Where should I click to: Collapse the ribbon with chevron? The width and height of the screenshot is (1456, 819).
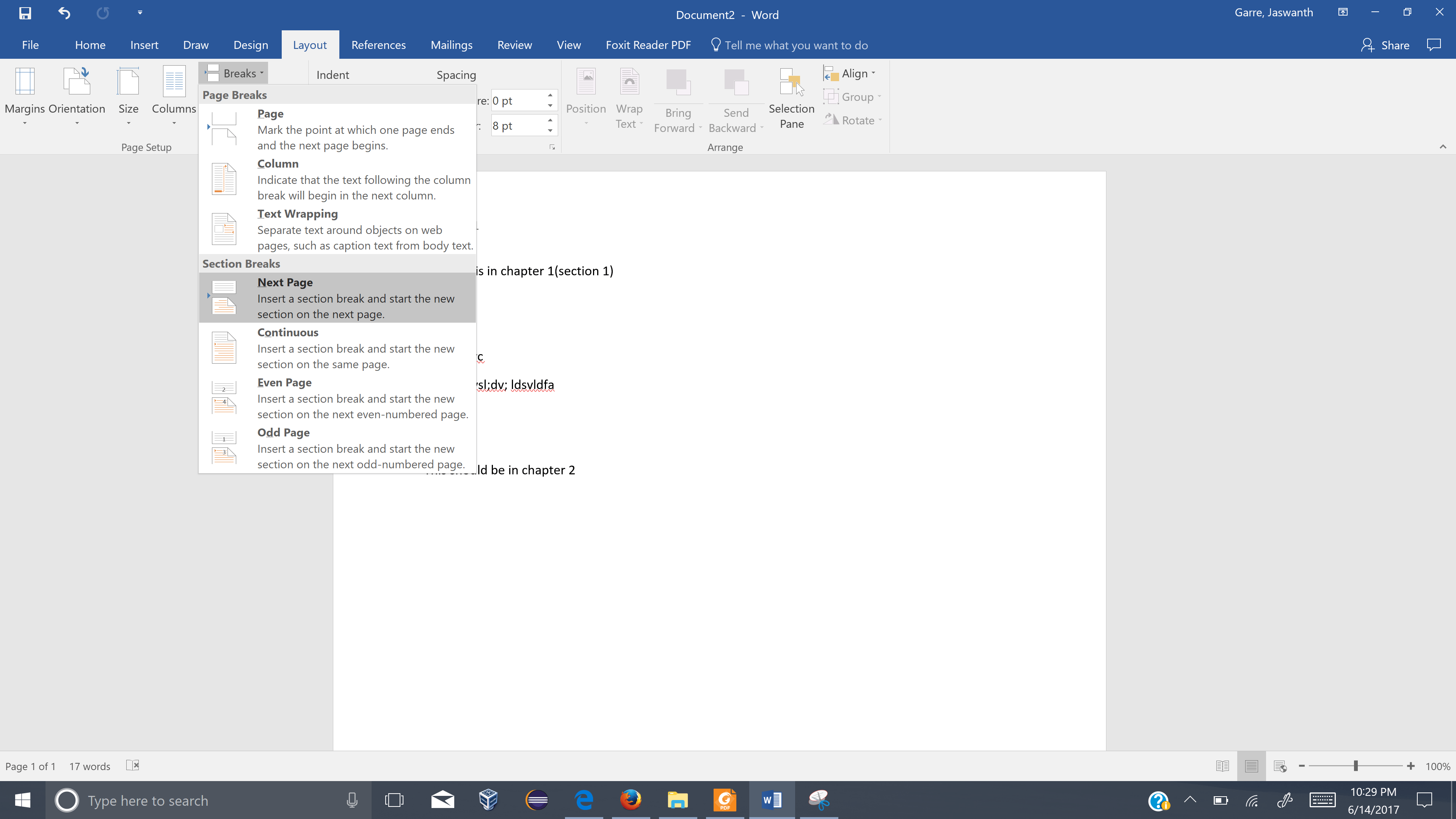[1442, 147]
